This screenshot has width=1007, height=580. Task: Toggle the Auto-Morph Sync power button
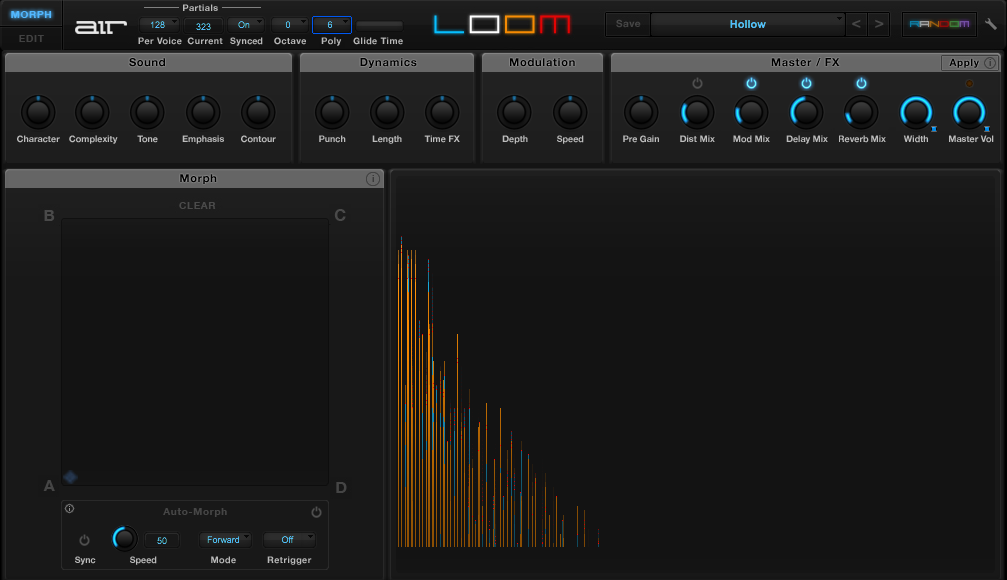(84, 540)
